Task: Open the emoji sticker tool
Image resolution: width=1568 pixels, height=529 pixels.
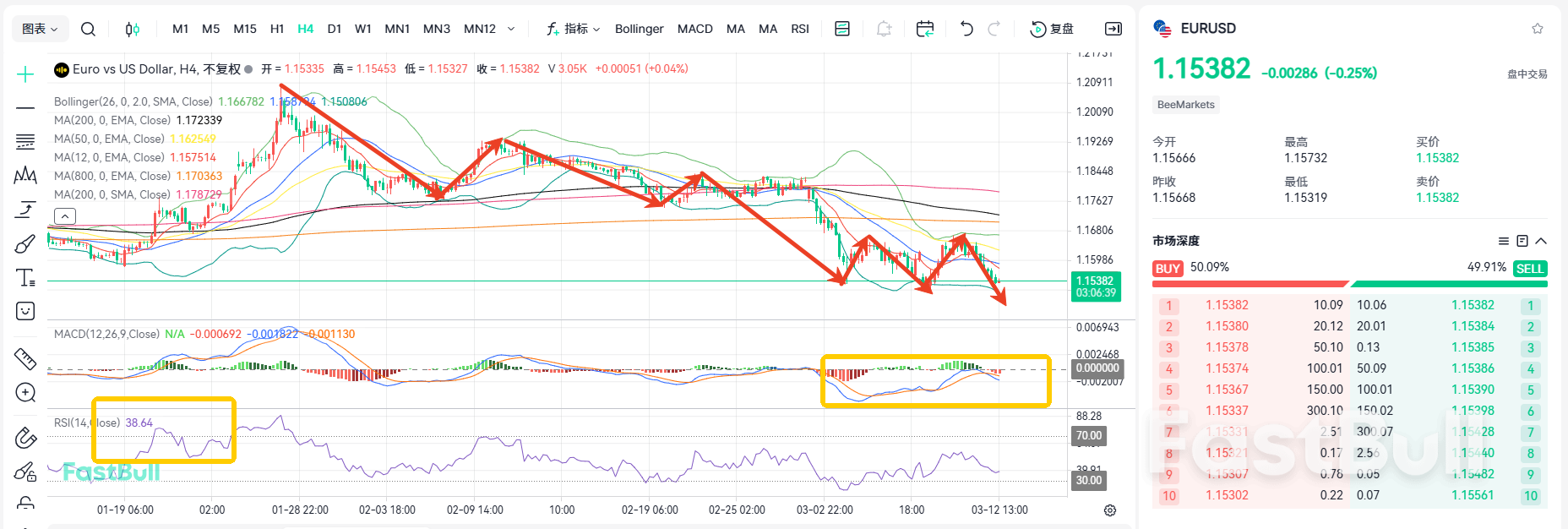Action: [x=25, y=311]
